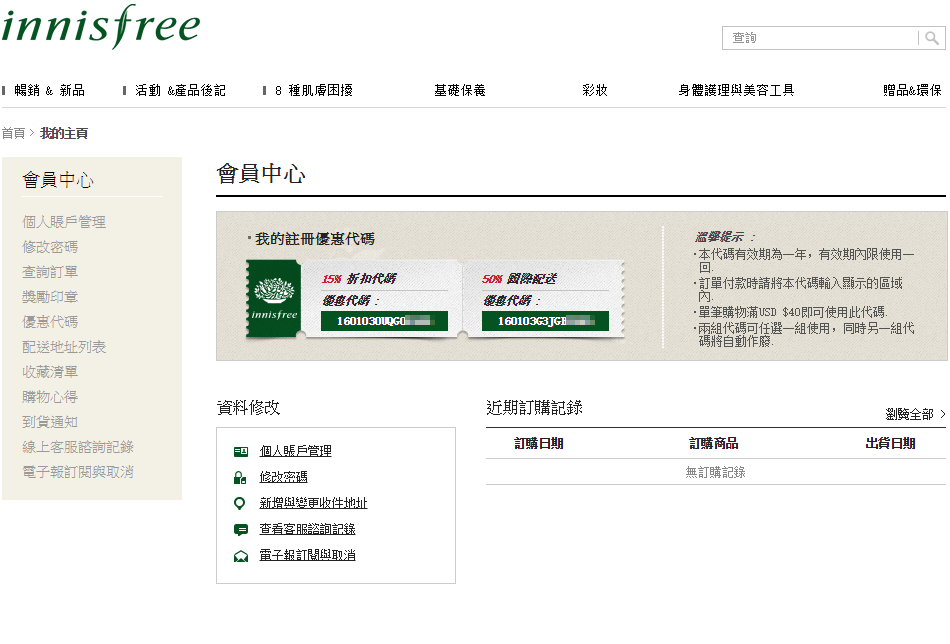
Task: Click 我的主頁 breadcrumb item
Action: [x=64, y=133]
